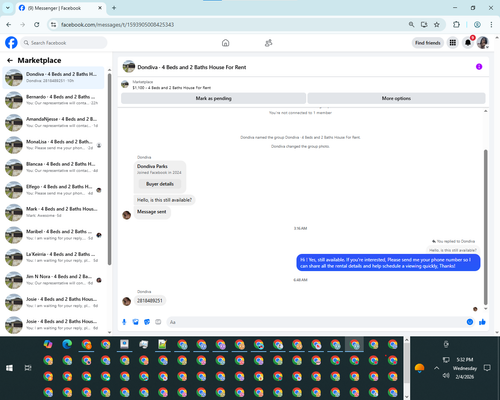Click the phone number message 2818489251
This screenshot has width=500, height=400.
pyautogui.click(x=150, y=301)
